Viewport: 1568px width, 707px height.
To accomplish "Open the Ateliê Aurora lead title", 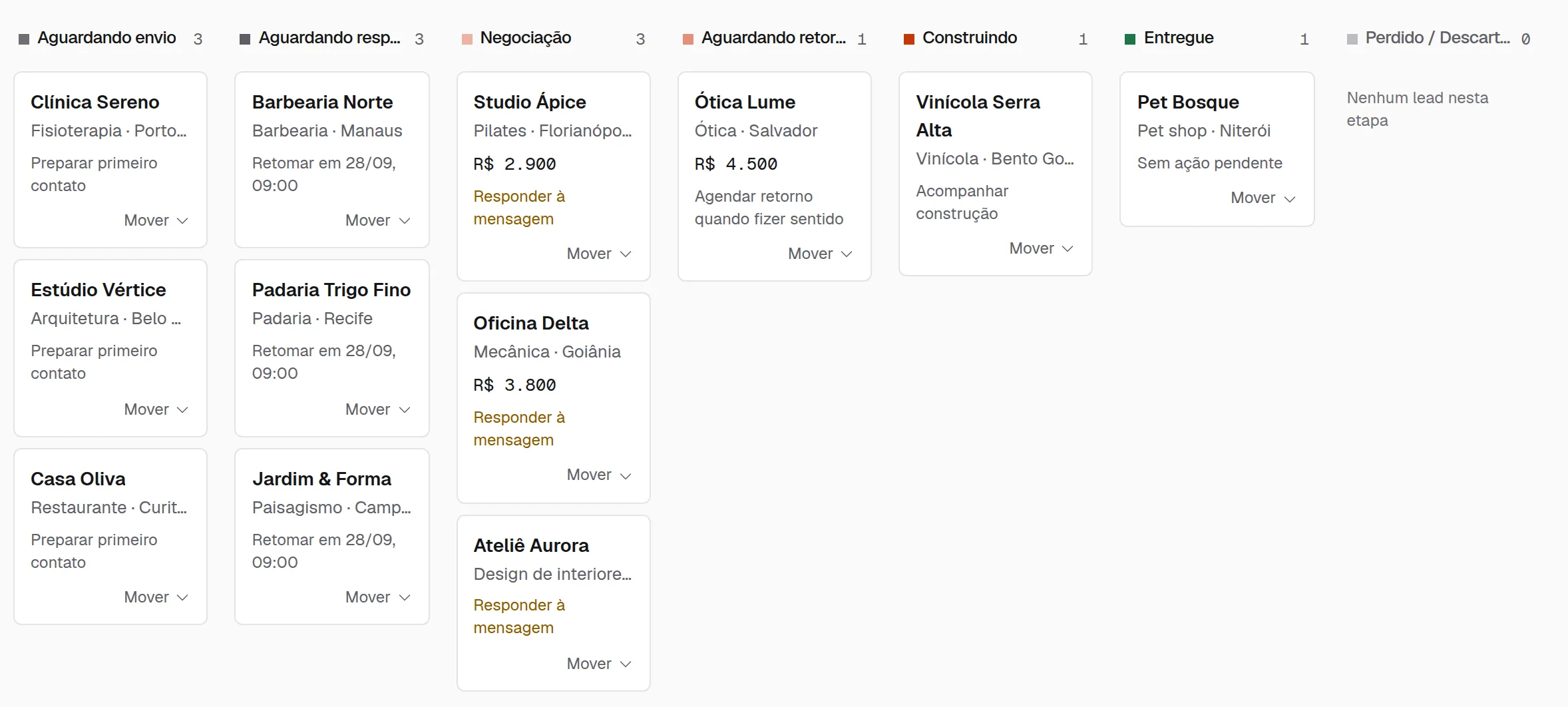I will [531, 545].
